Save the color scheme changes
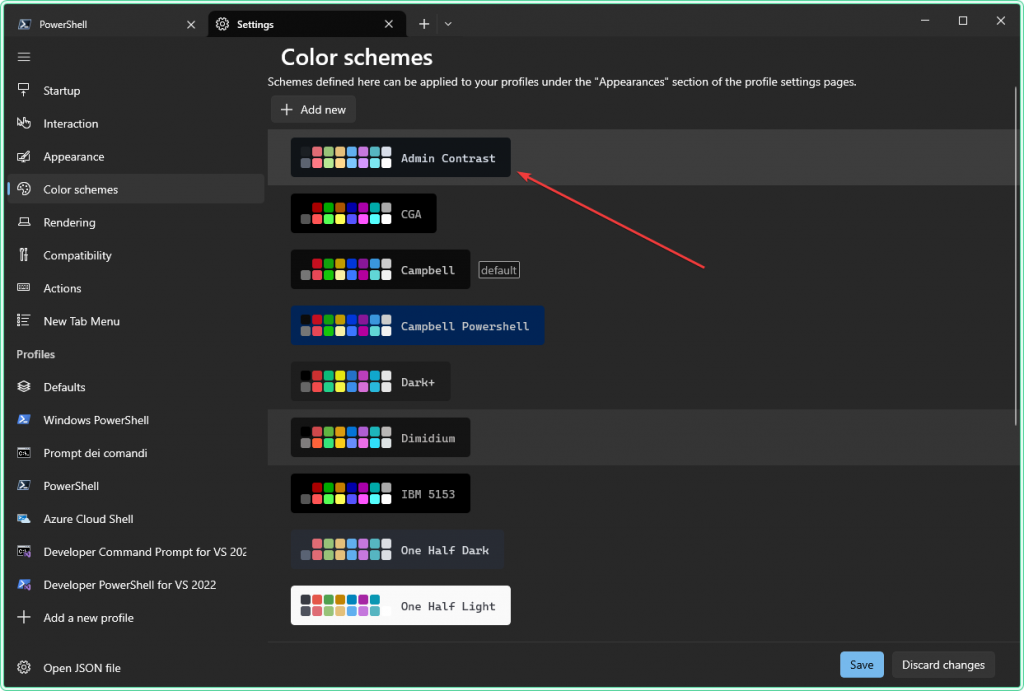Screen dimensions: 1024x691 point(861,664)
